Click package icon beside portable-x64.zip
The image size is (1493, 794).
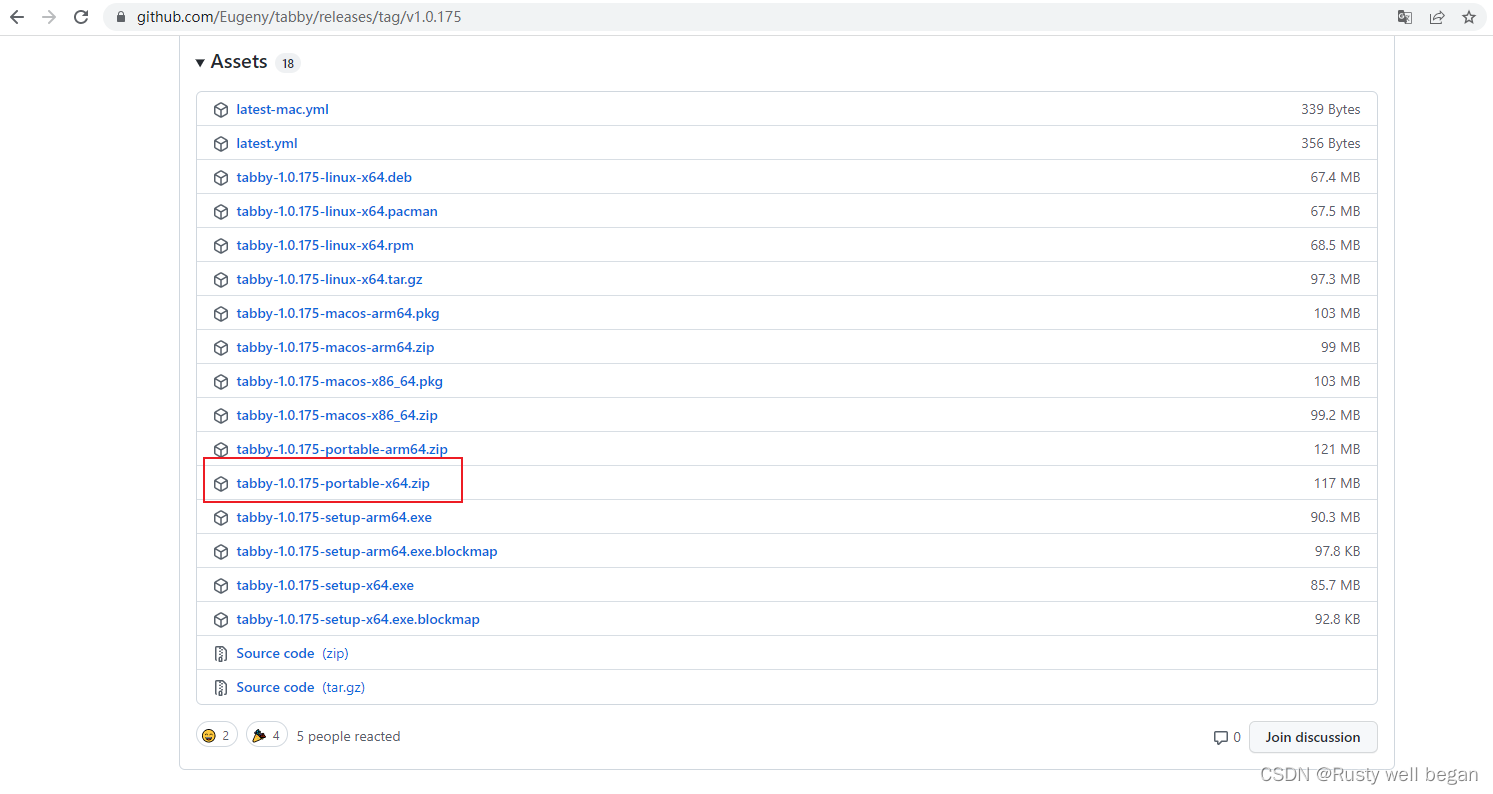221,483
